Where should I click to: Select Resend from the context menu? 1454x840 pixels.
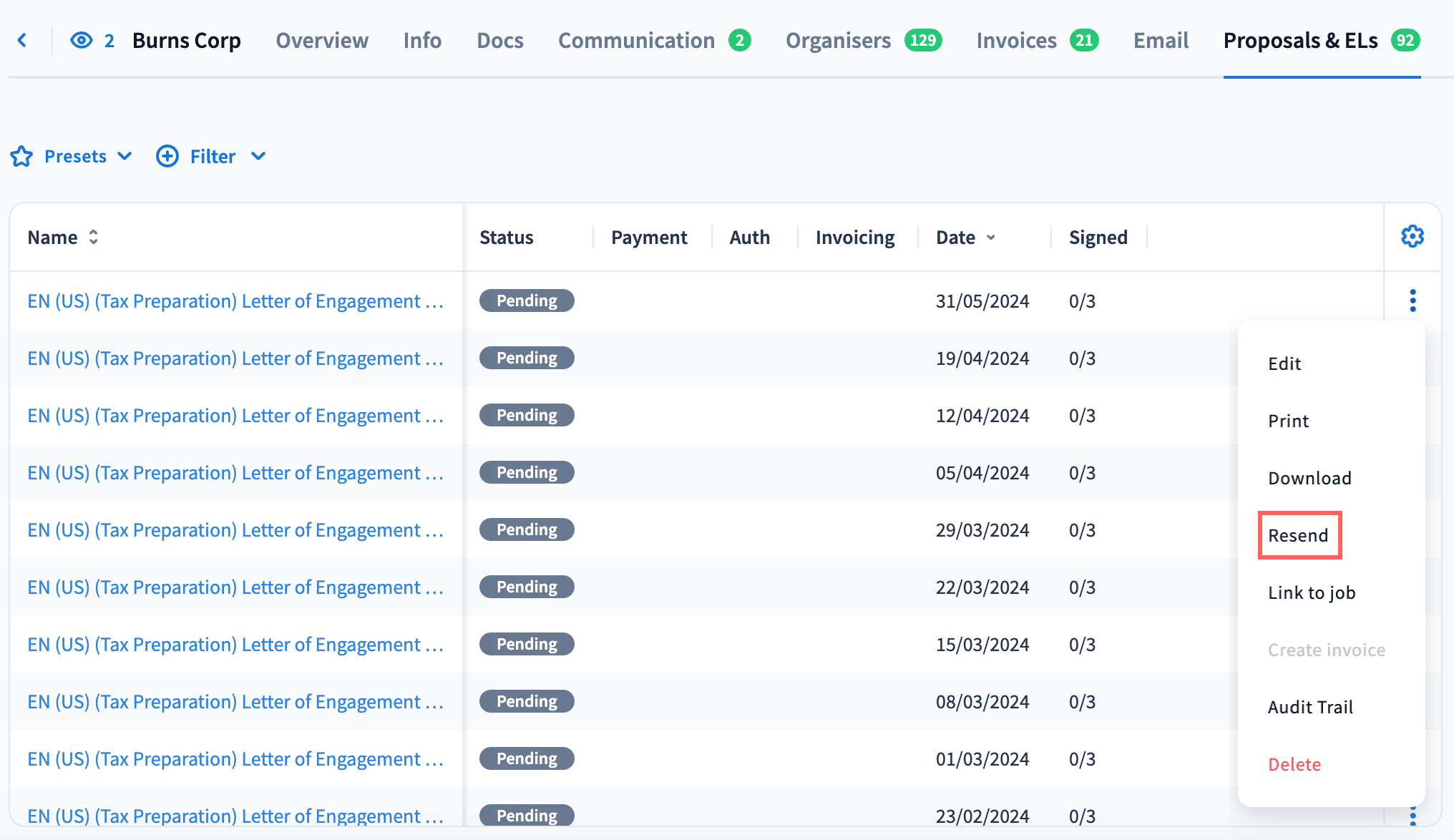pos(1298,535)
